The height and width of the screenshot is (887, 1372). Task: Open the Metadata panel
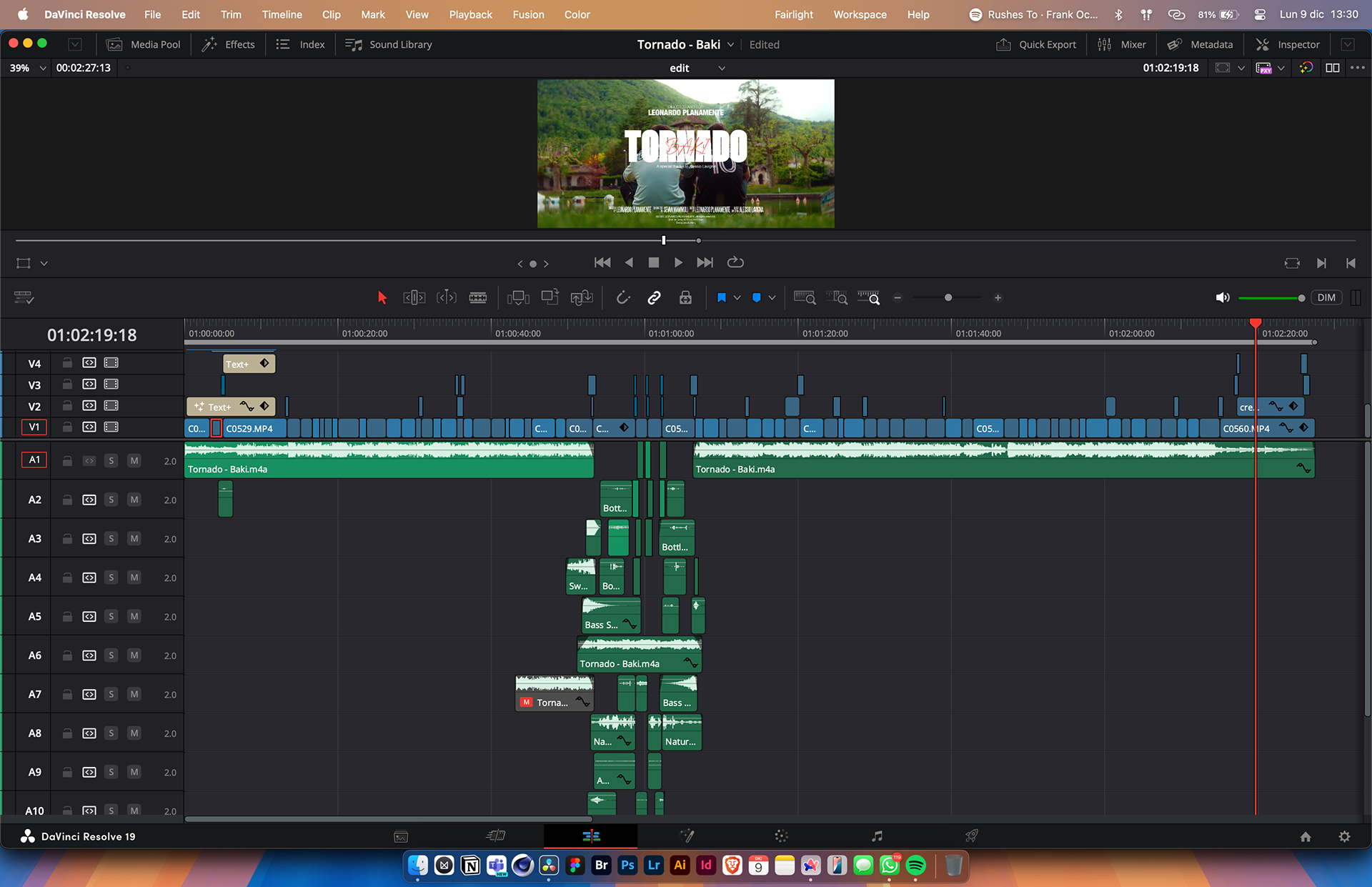tap(1200, 44)
